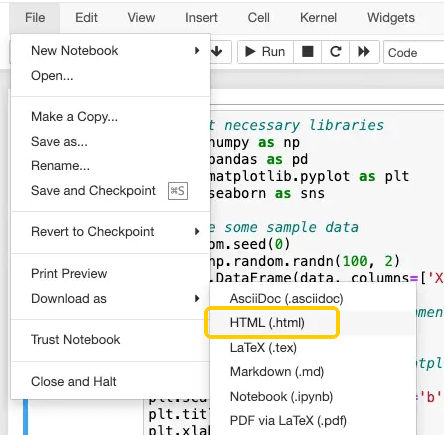Click the 'some sample data' comment

pyautogui.click(x=291, y=228)
